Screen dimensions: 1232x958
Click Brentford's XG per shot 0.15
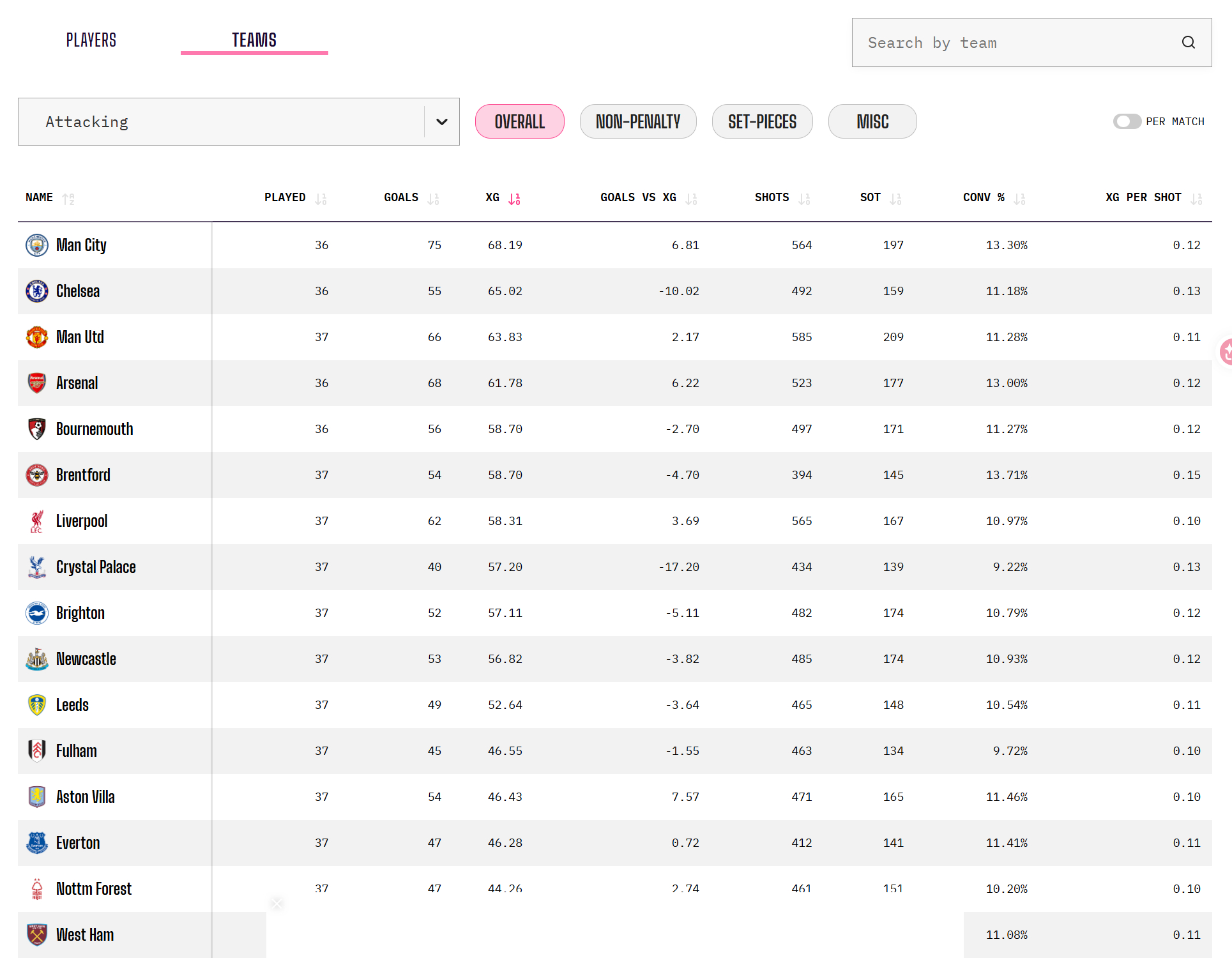tap(1187, 475)
